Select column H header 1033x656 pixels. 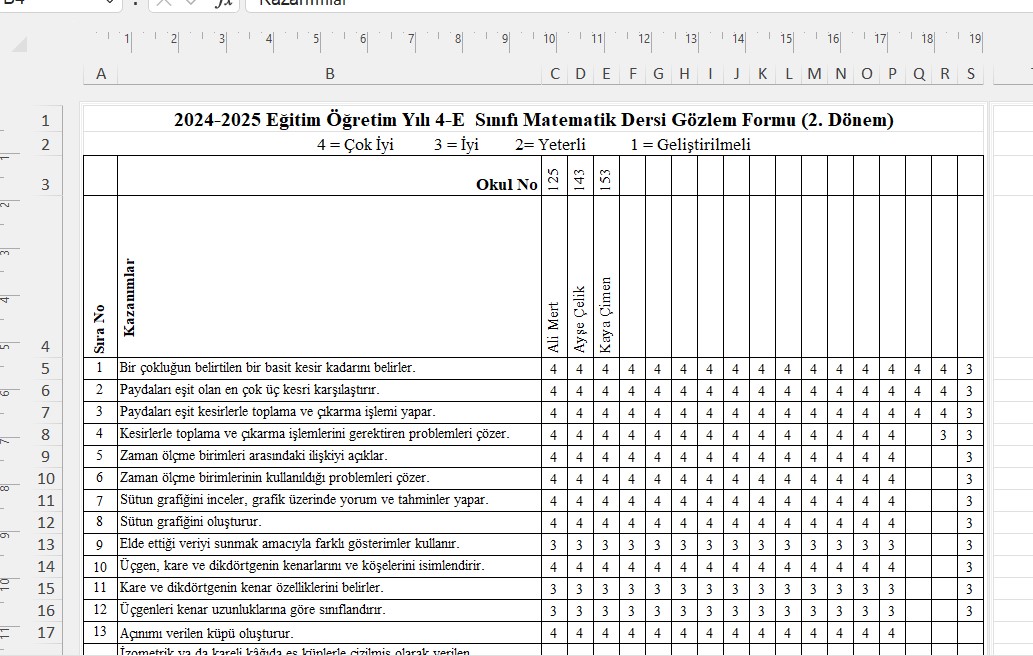(684, 74)
